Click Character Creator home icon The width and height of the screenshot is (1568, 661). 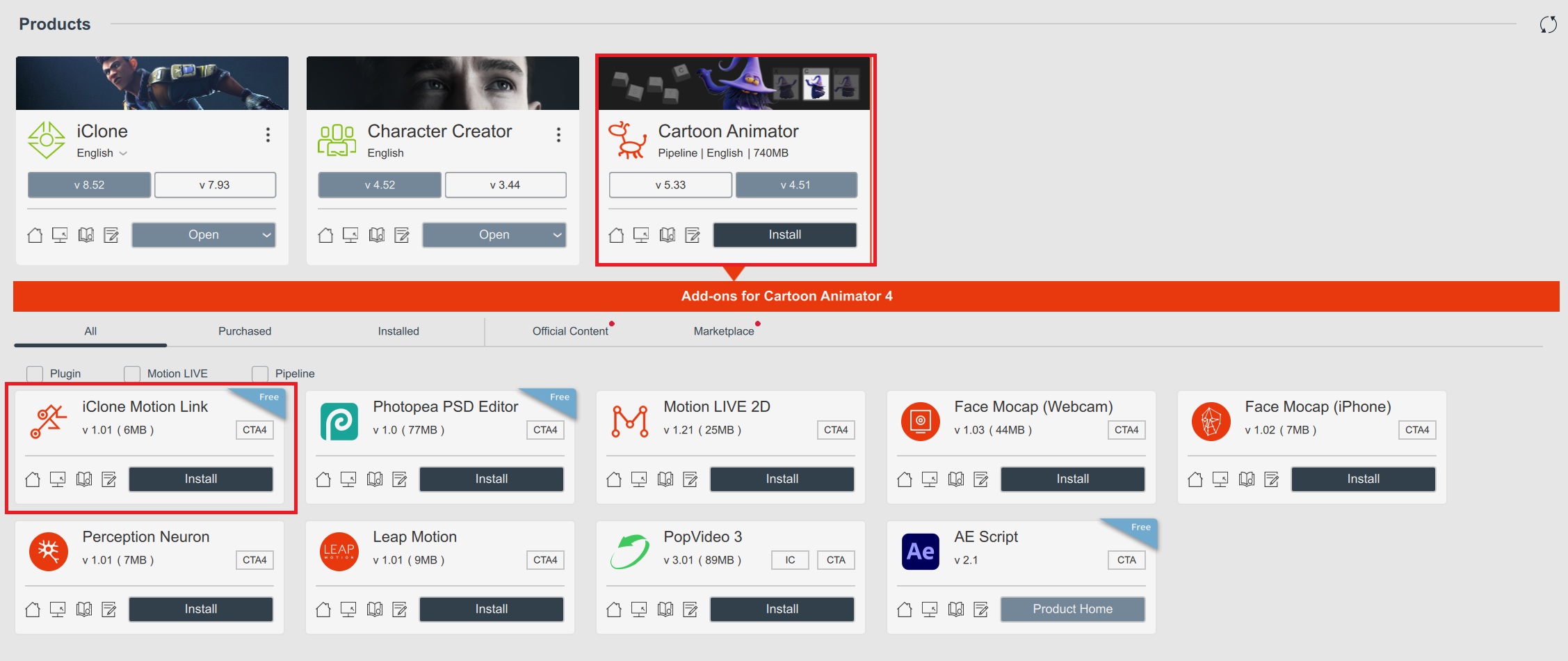(x=325, y=235)
